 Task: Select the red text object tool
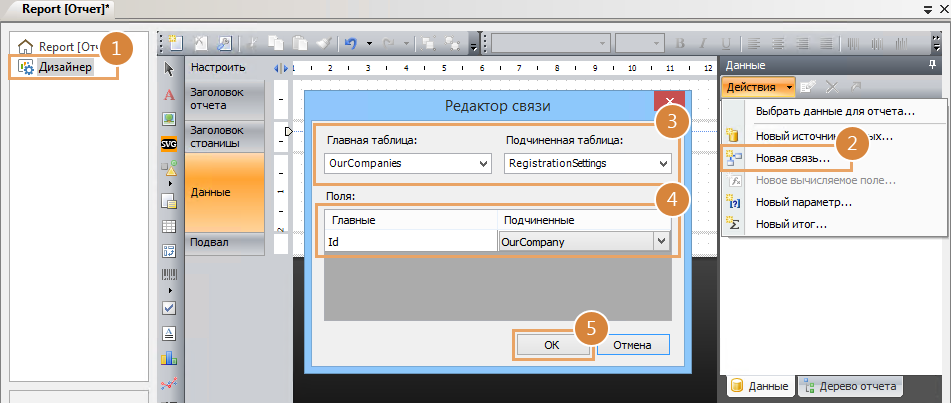169,93
